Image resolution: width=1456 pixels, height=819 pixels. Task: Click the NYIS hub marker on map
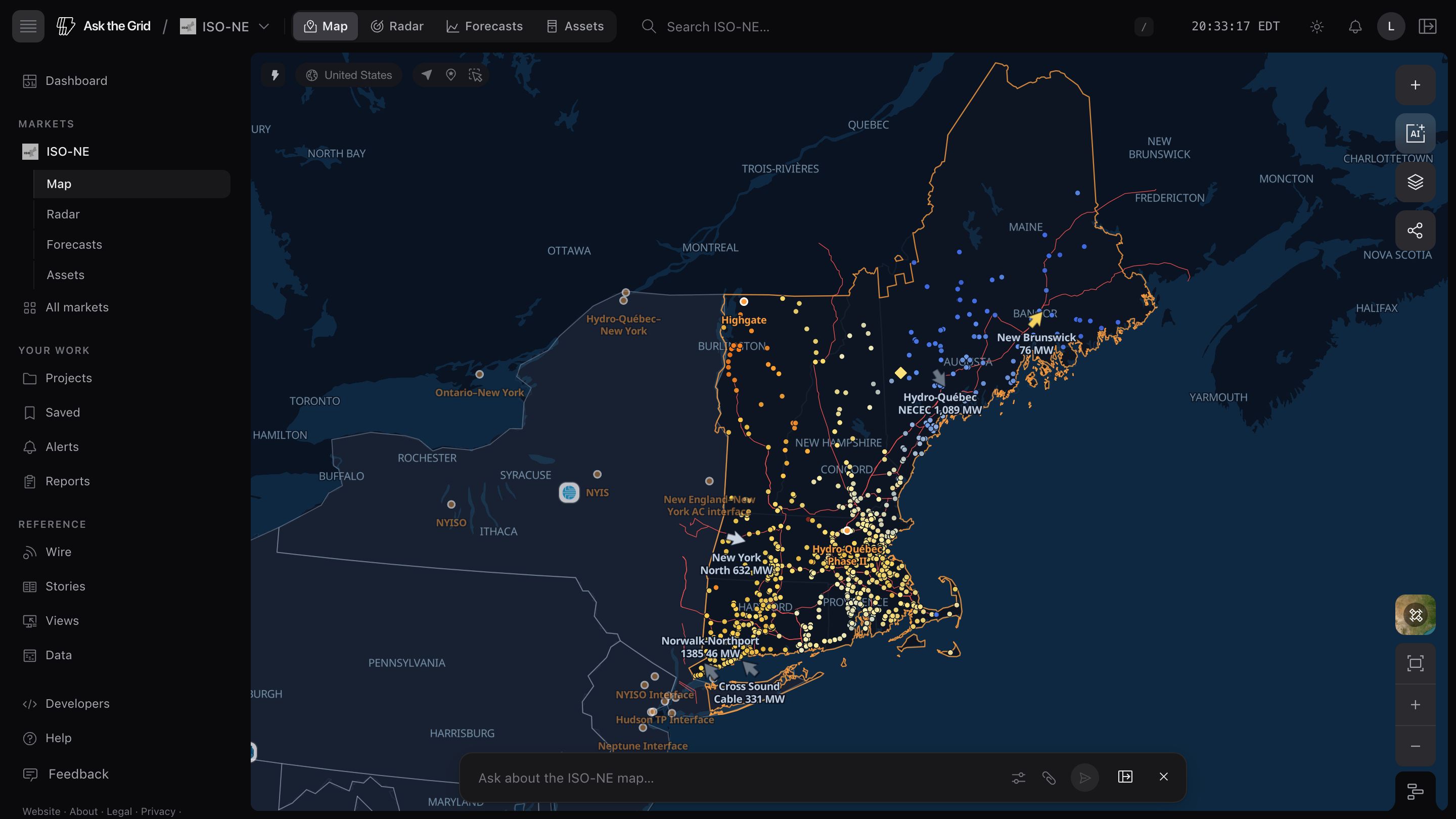[x=569, y=492]
